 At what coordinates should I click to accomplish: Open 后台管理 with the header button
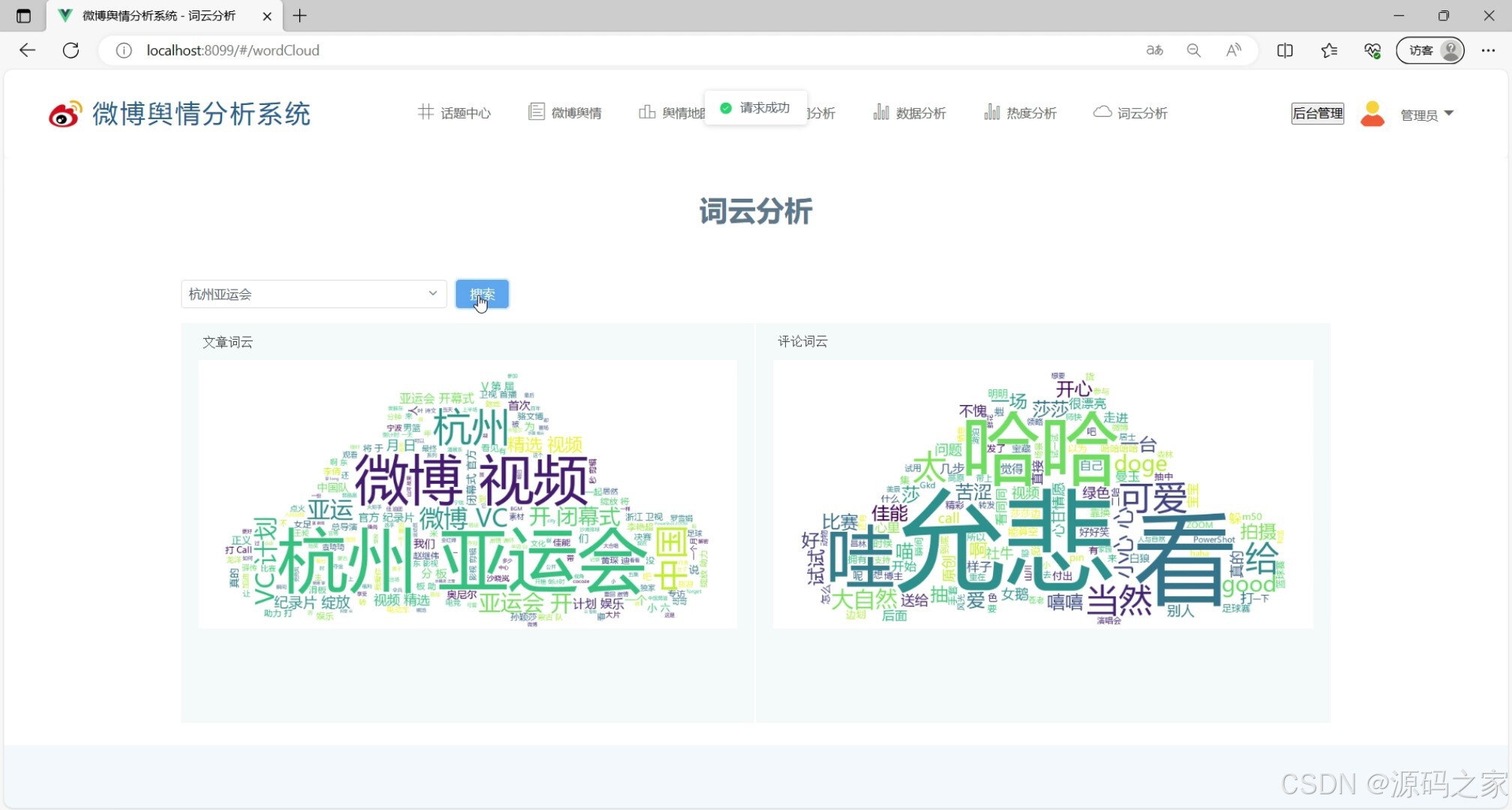coord(1318,113)
